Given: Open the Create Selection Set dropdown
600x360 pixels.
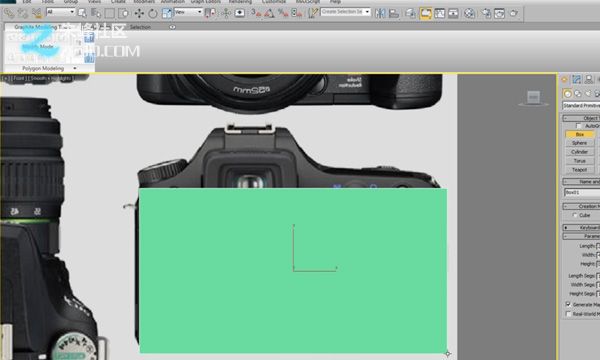Looking at the screenshot, I should 346,12.
